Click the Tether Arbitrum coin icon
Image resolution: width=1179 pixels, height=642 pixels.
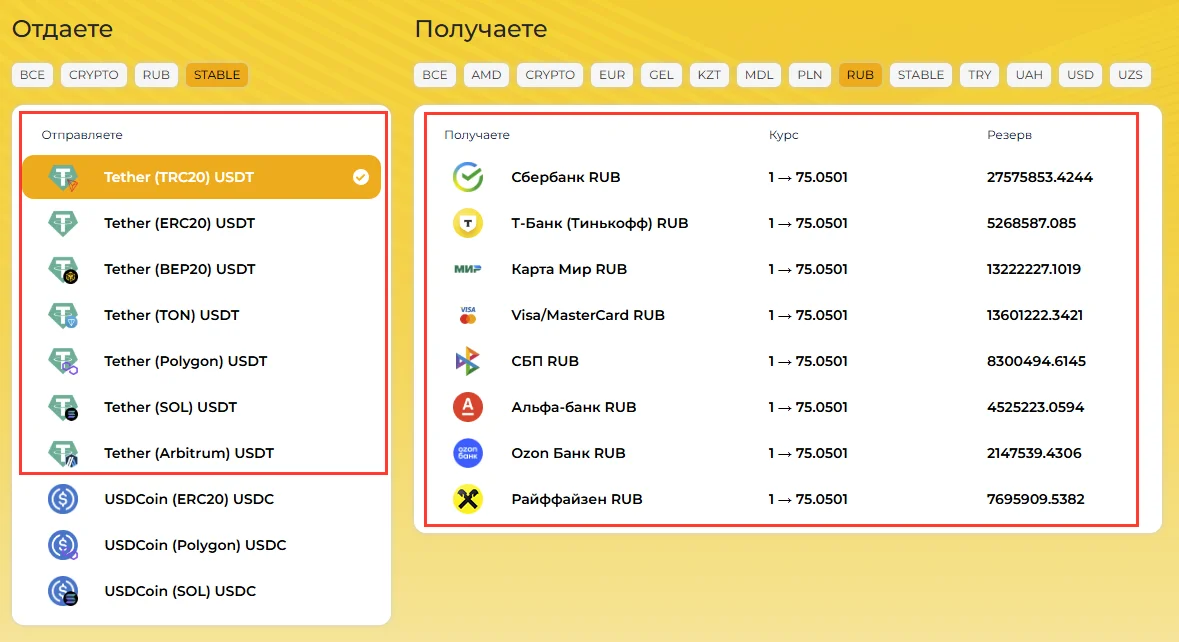[x=63, y=453]
